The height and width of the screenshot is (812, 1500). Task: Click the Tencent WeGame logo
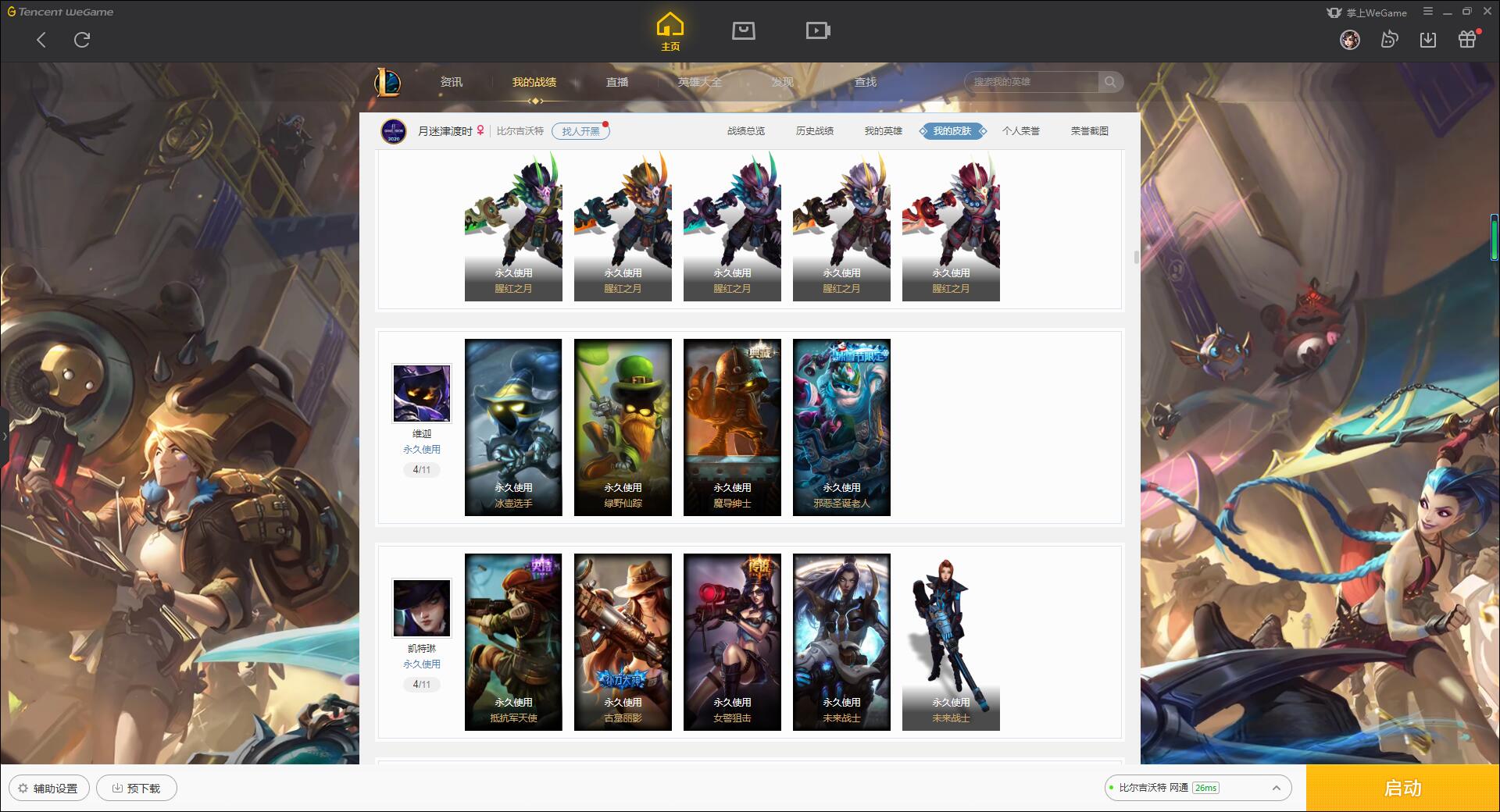pyautogui.click(x=61, y=12)
